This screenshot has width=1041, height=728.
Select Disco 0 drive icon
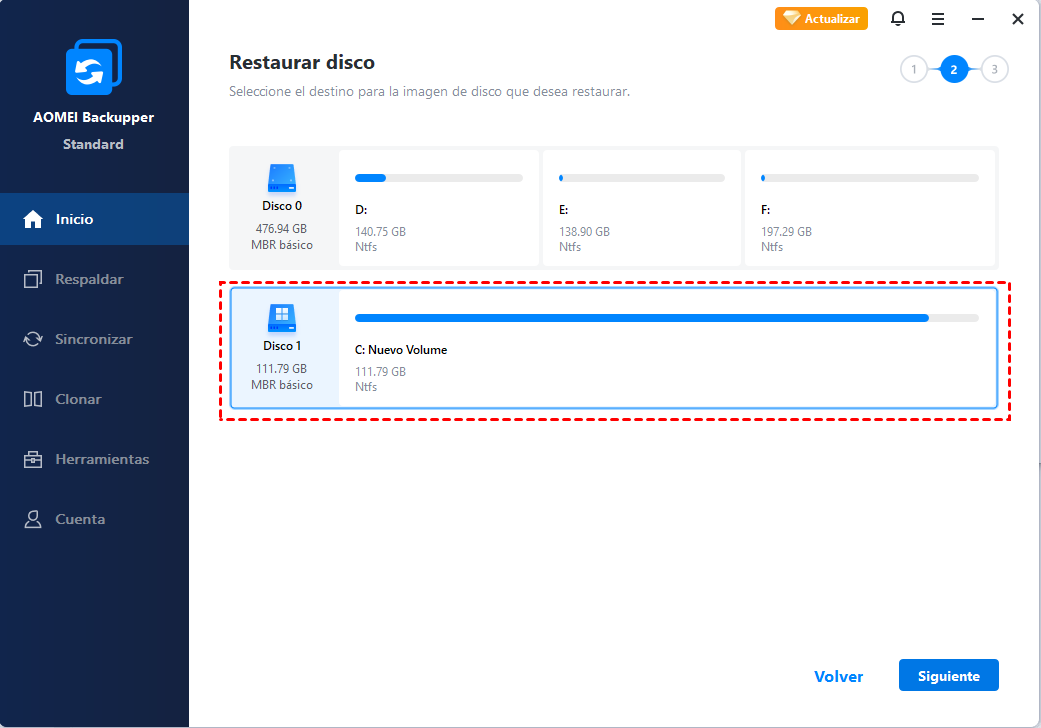pos(282,180)
